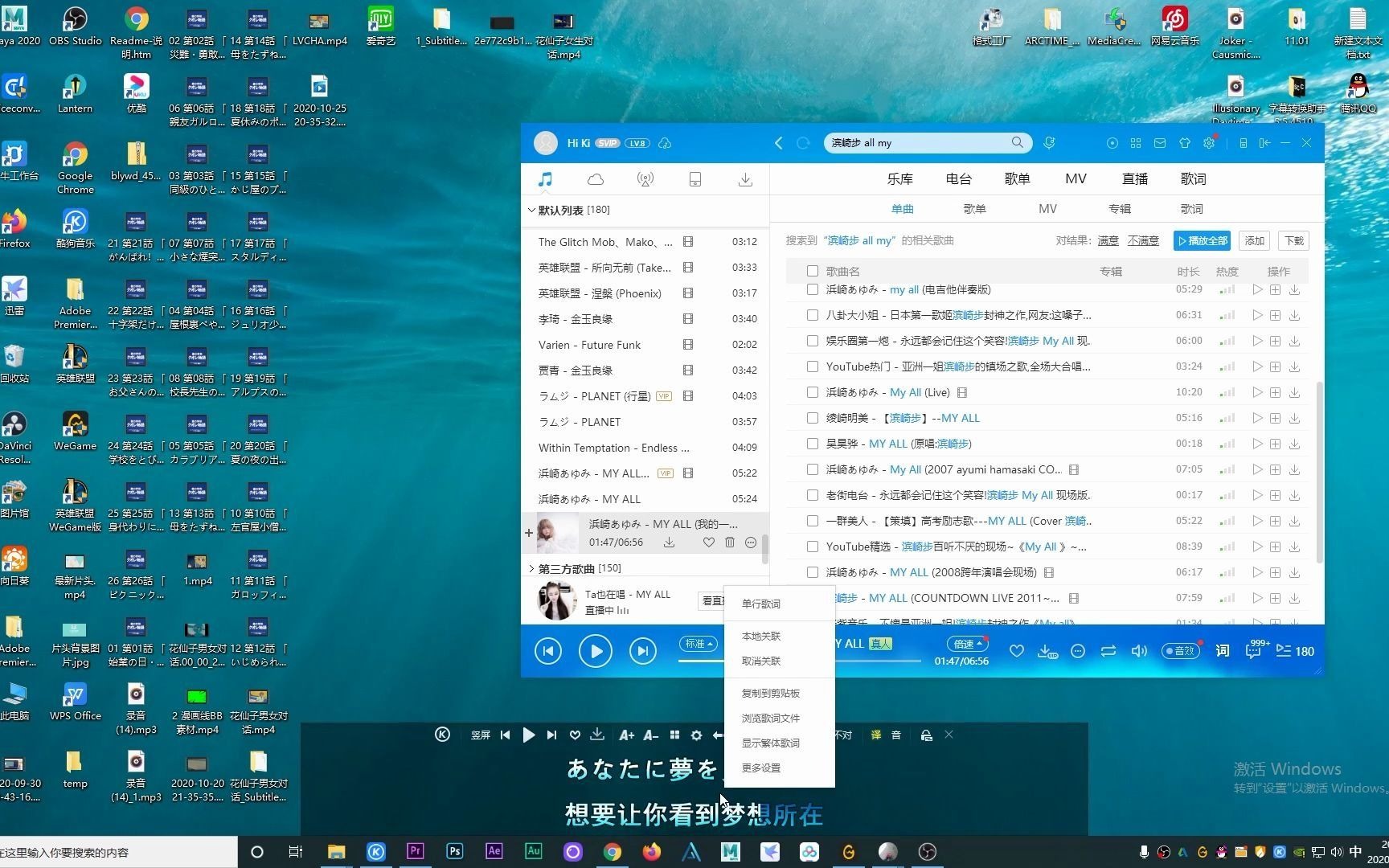
Task: Click A- to shrink desktop lyrics font
Action: tap(650, 735)
